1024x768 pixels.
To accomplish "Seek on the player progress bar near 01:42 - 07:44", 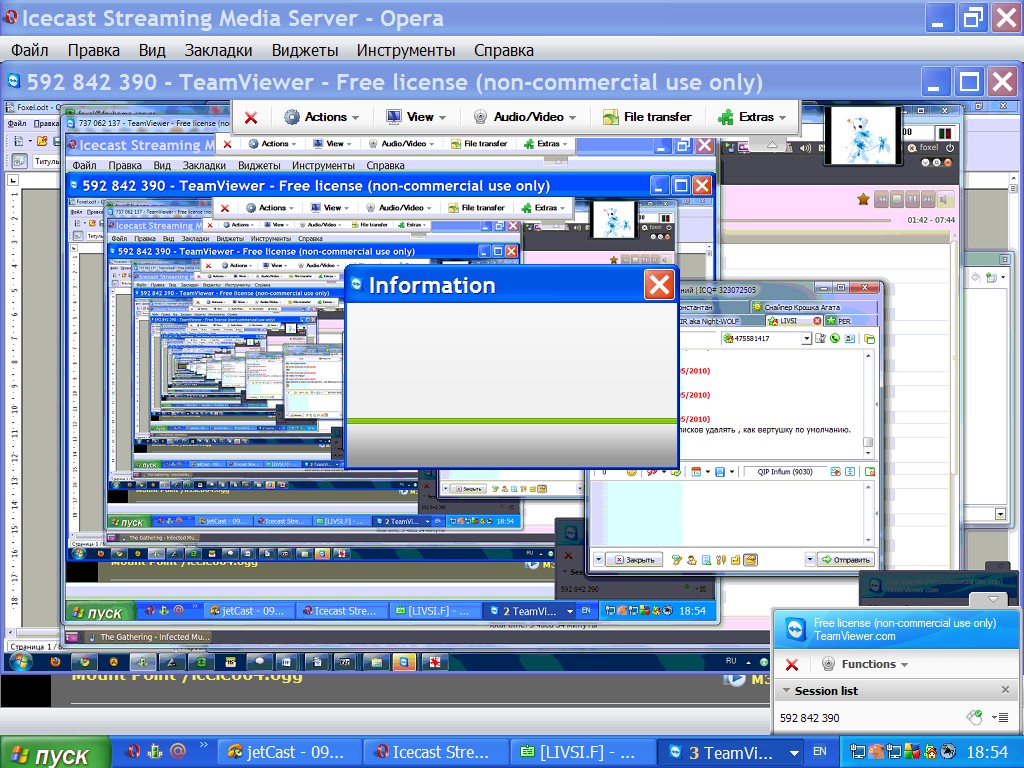I will pos(808,221).
